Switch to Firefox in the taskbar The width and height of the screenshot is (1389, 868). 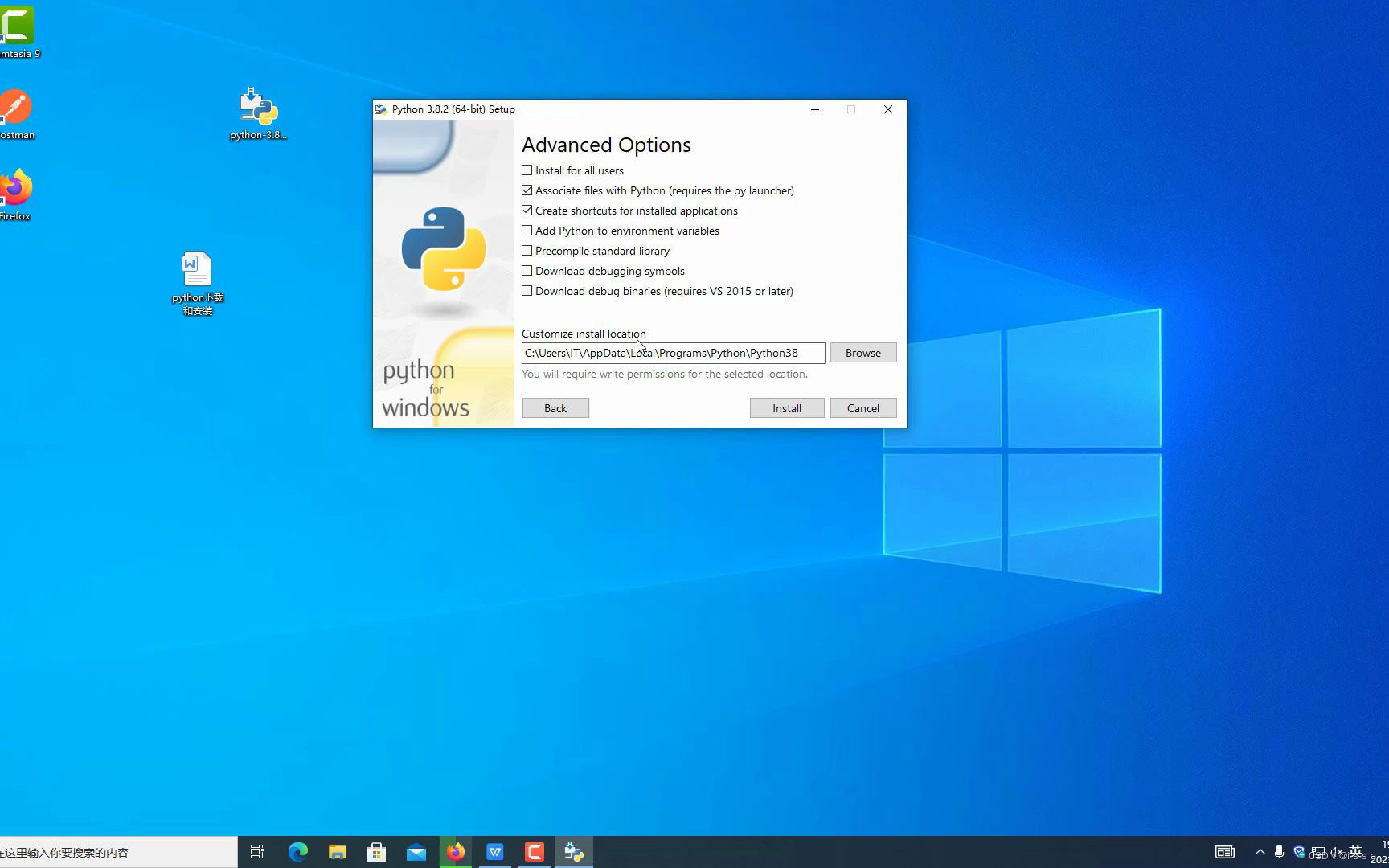456,852
